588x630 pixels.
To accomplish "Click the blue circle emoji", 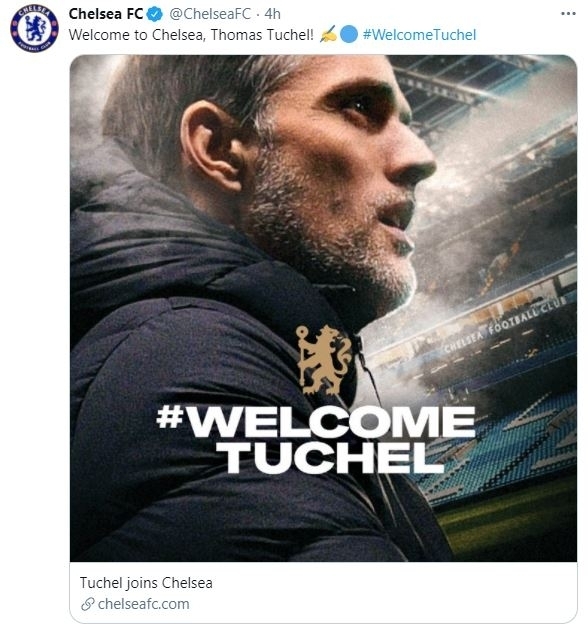I will point(348,35).
